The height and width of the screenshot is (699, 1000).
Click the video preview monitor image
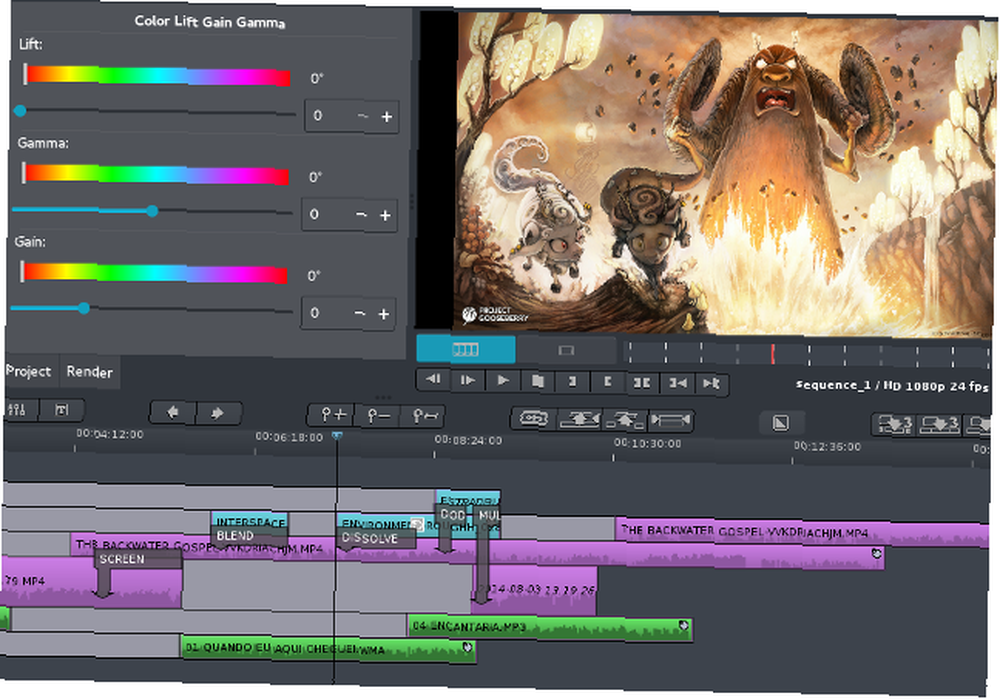click(x=723, y=173)
